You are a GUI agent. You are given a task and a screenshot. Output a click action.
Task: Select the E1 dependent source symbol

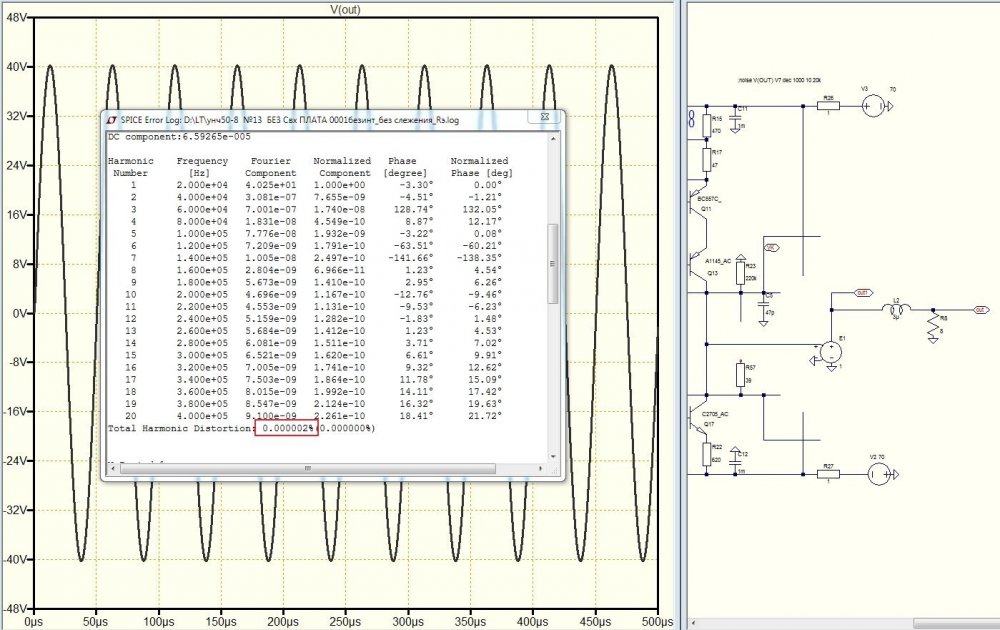830,352
